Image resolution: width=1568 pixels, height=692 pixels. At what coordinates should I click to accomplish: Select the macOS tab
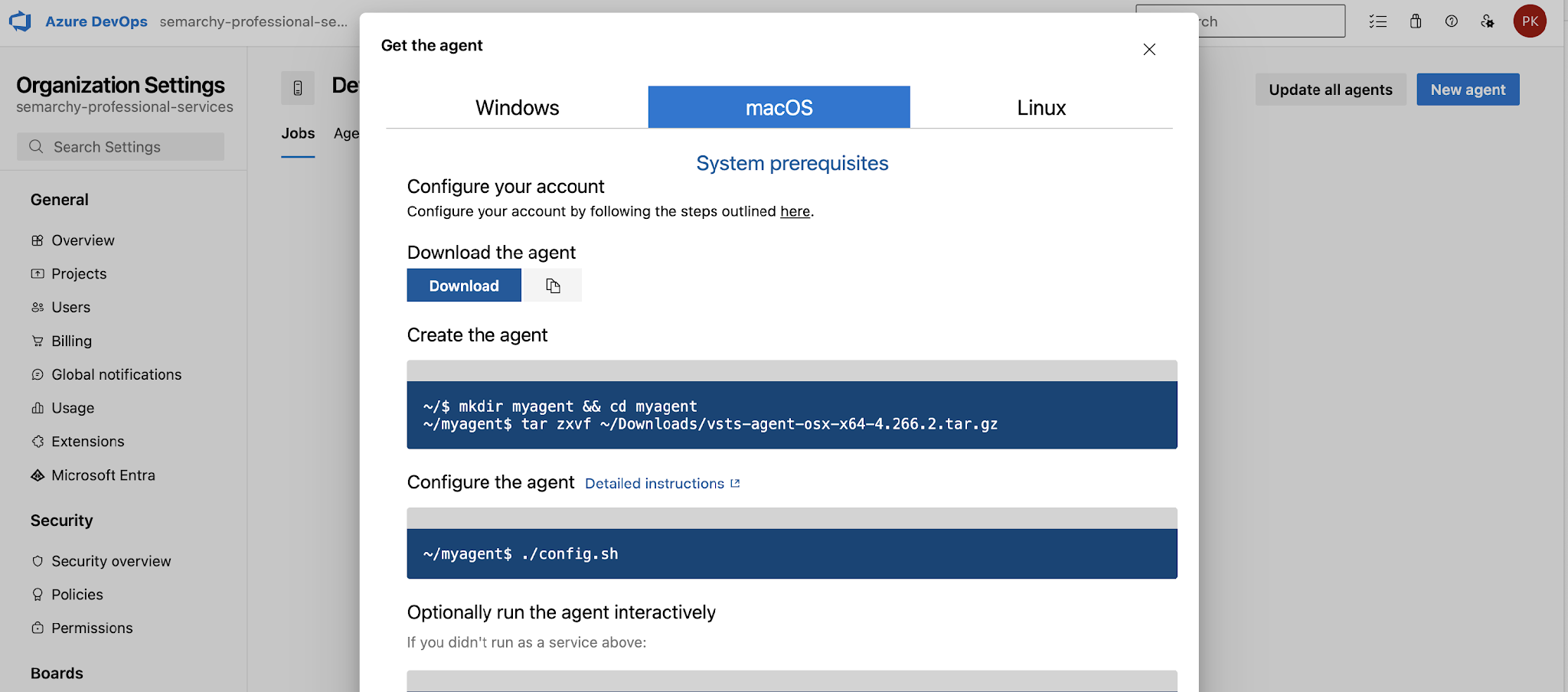click(779, 107)
